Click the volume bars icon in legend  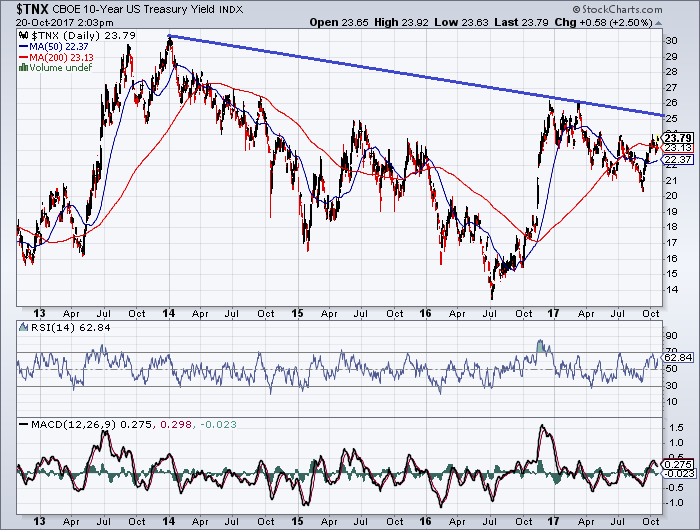coord(24,68)
